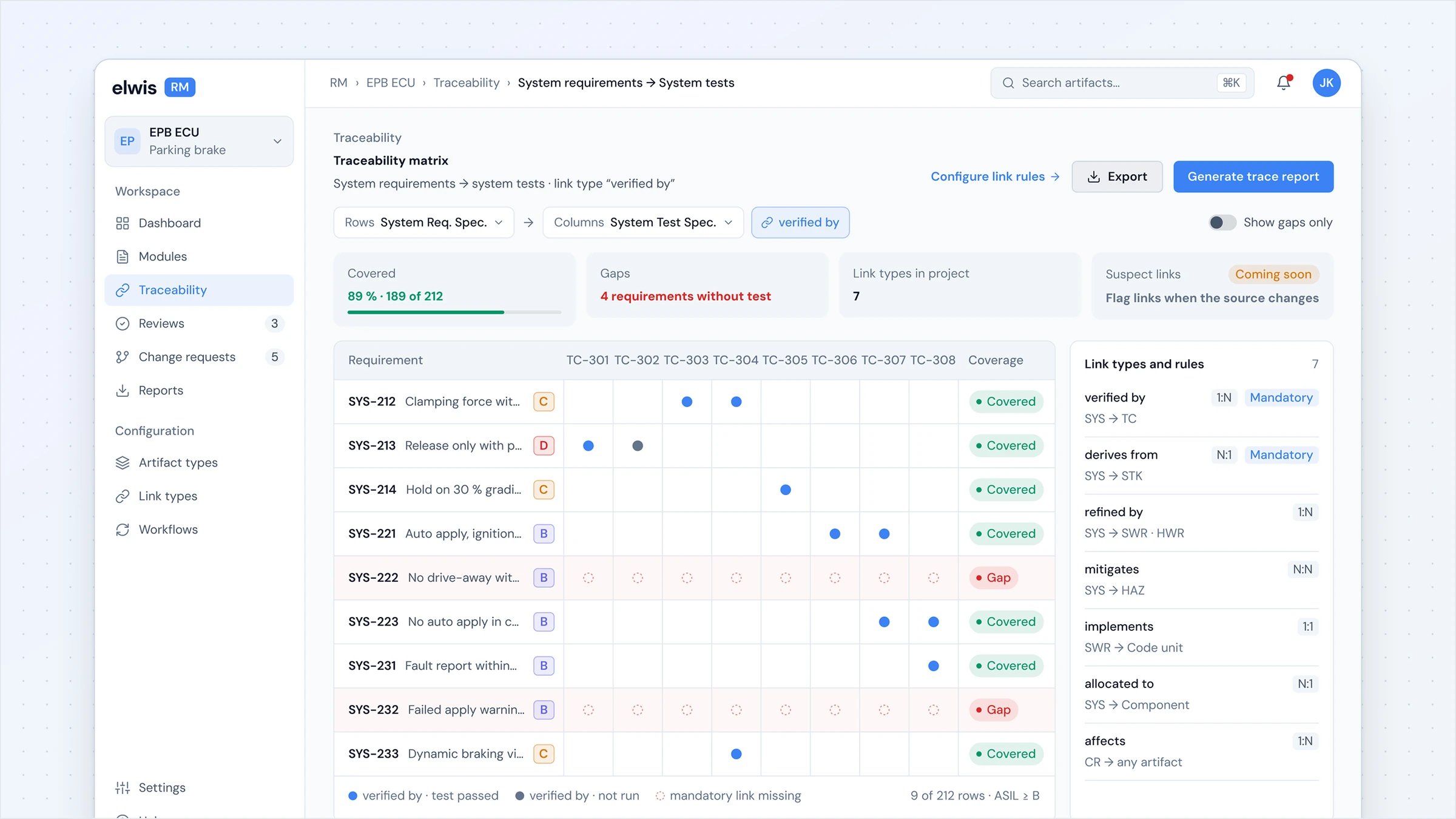Open Modules in the sidebar
The image size is (1456, 819).
click(199, 257)
